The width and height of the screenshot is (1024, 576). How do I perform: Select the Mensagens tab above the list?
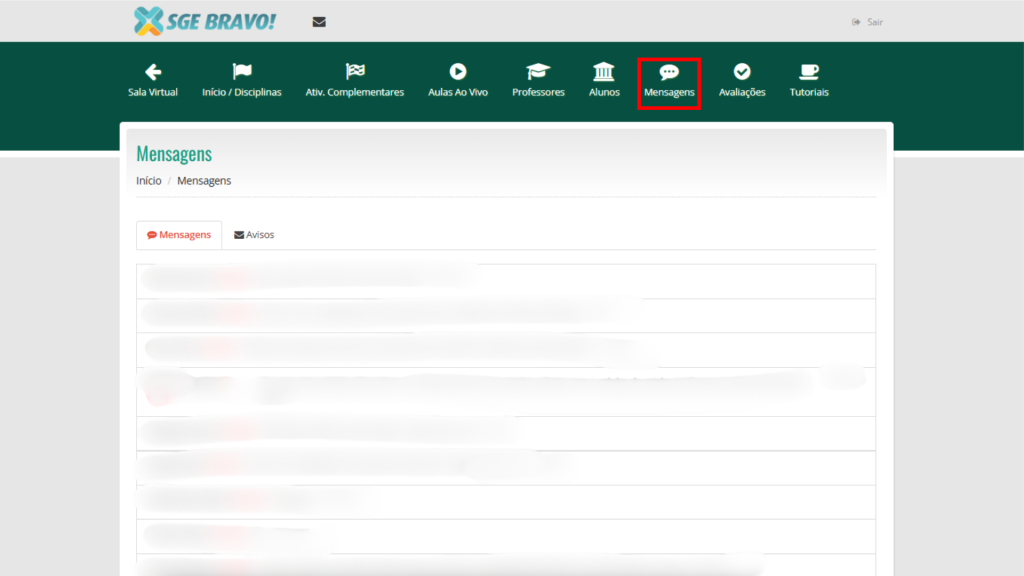(x=179, y=235)
